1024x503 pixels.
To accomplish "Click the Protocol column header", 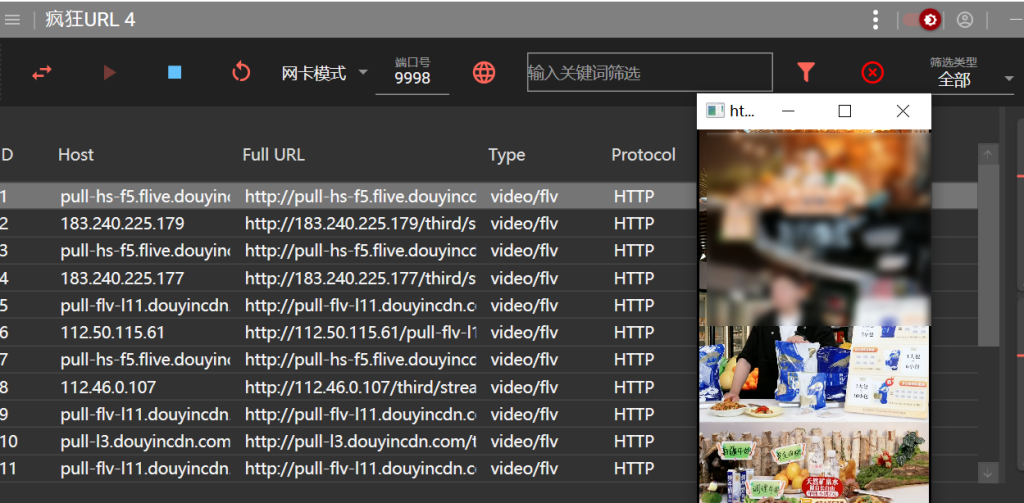I will 643,155.
